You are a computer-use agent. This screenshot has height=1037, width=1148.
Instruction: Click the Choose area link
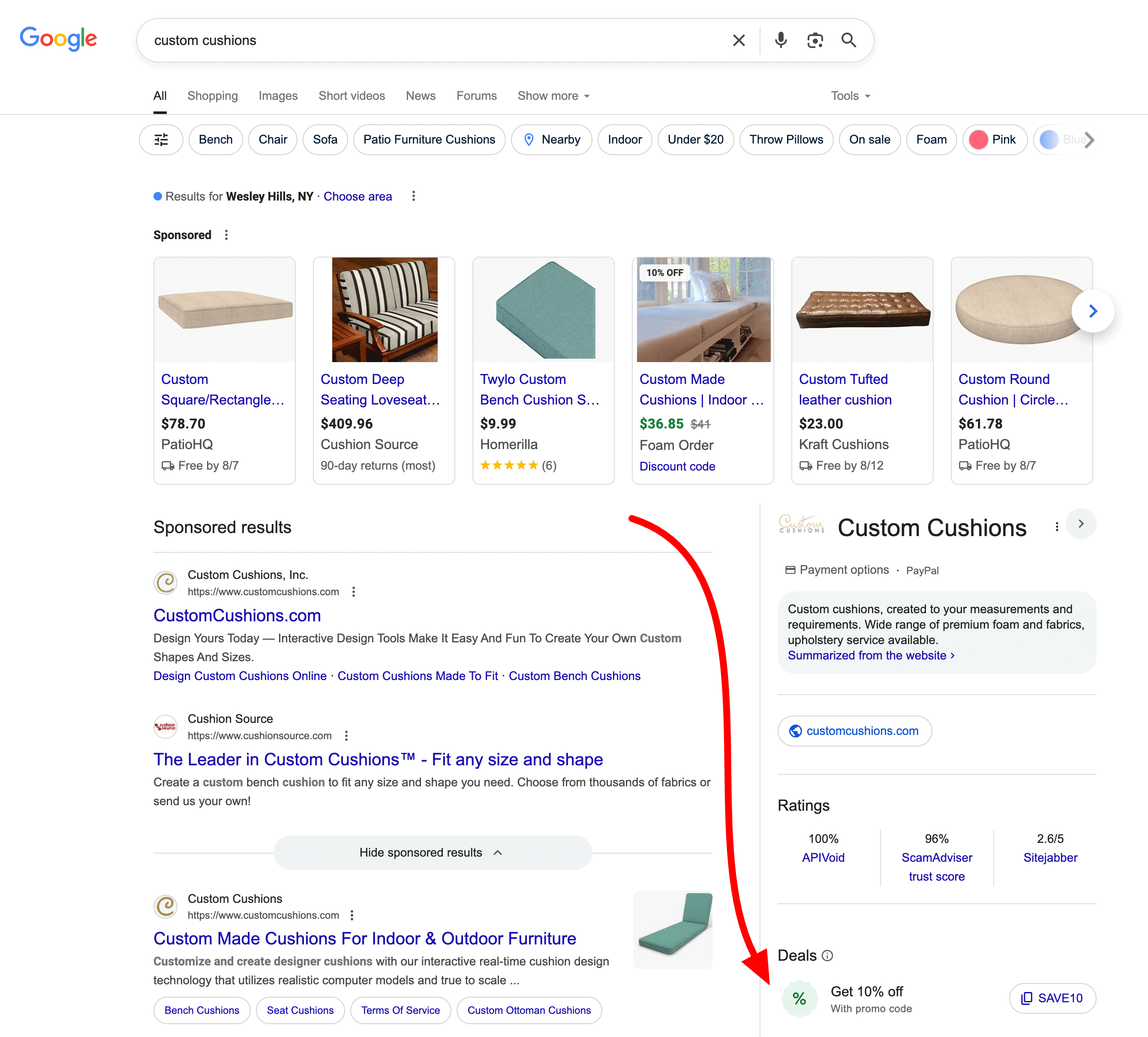tap(358, 196)
